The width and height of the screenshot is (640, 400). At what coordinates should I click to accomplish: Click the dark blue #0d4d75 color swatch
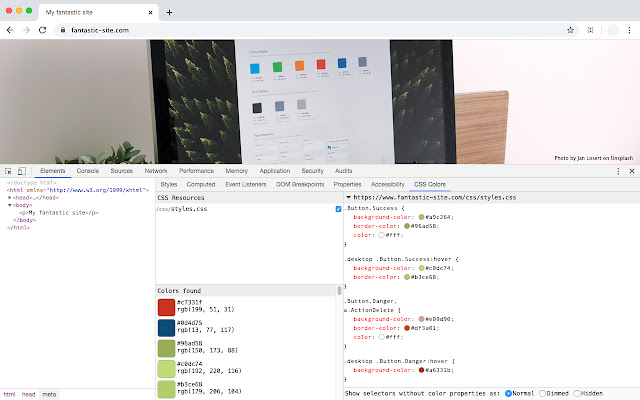pyautogui.click(x=166, y=327)
